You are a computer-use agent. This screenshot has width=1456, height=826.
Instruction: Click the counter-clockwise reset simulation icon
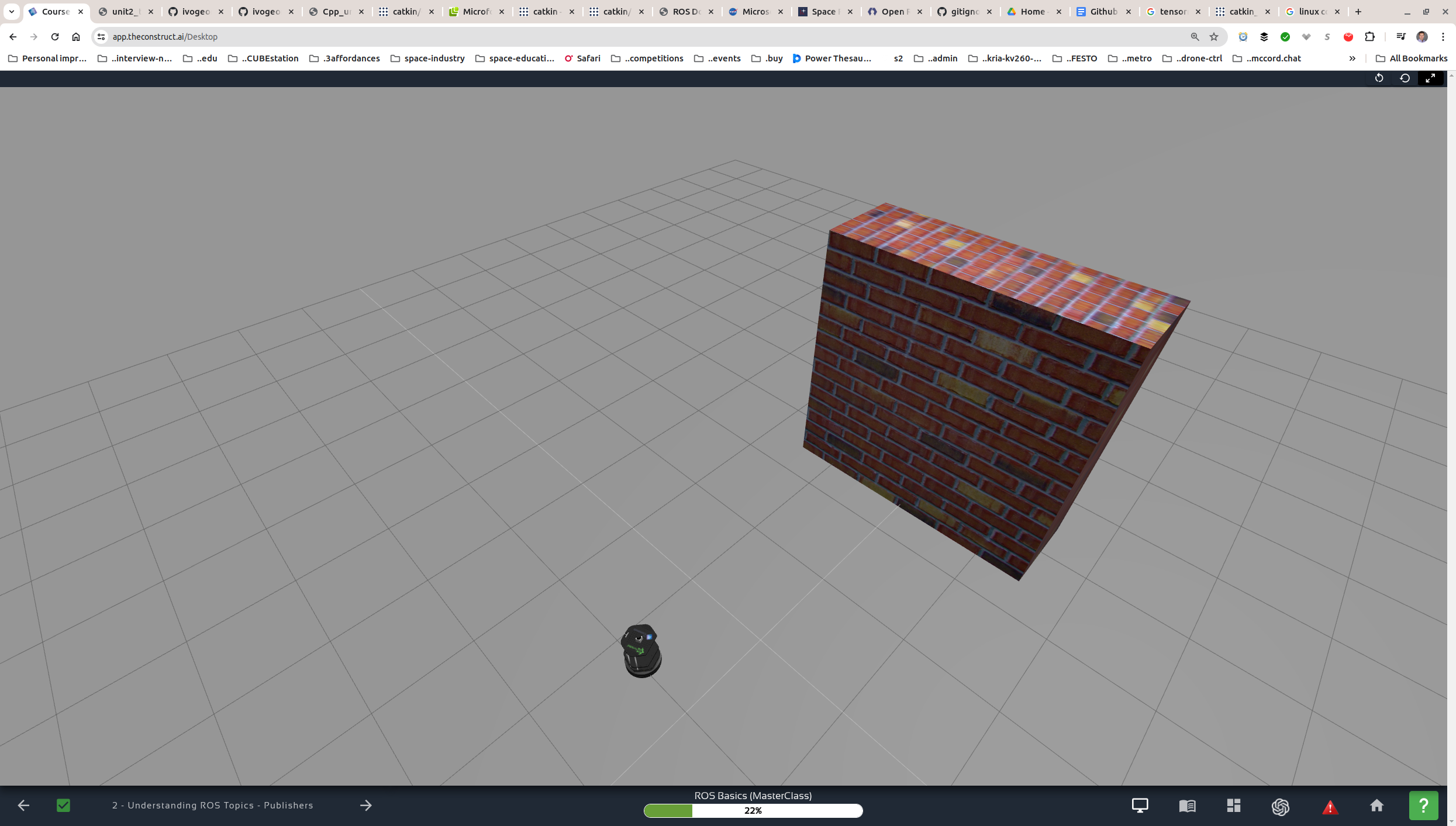click(x=1405, y=78)
